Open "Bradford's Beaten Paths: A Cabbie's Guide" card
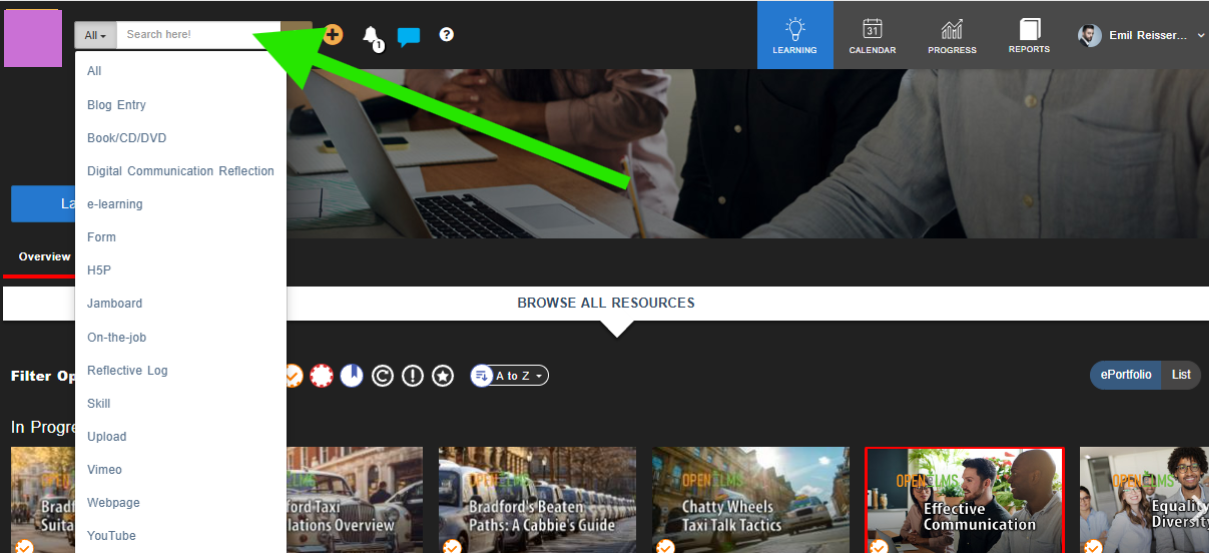Screen dimensions: 1209x553 (x=537, y=499)
